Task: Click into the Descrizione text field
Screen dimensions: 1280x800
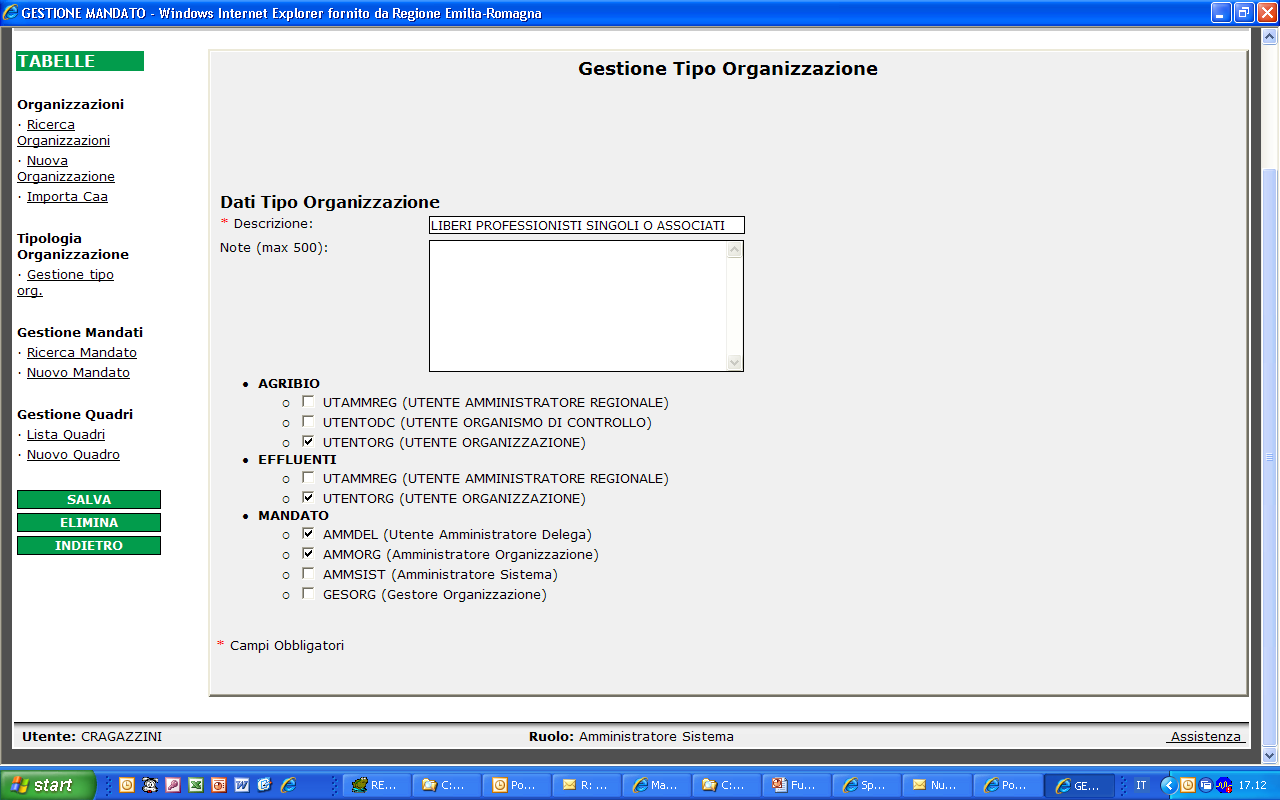Action: (x=587, y=225)
